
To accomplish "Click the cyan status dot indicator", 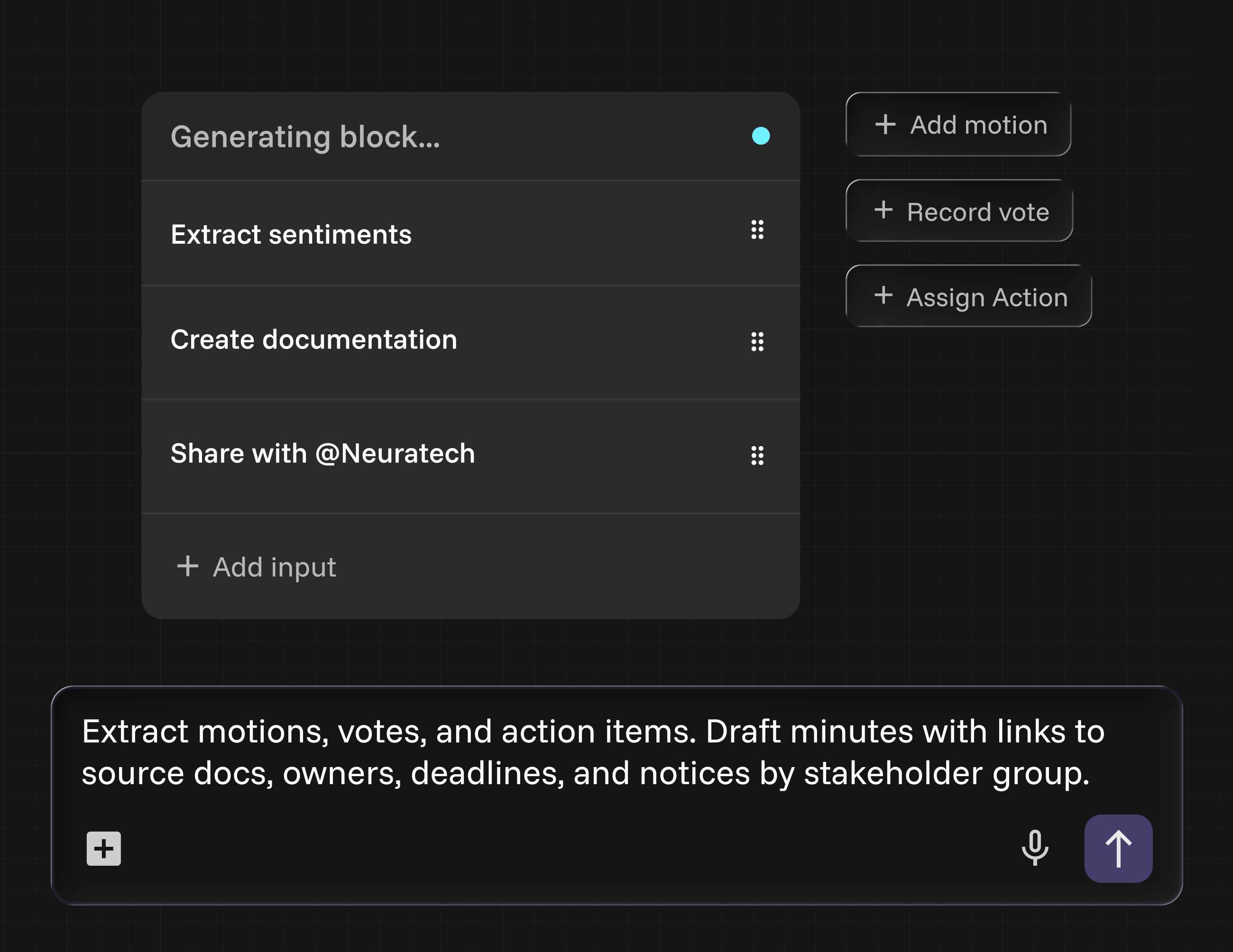I will pyautogui.click(x=761, y=136).
